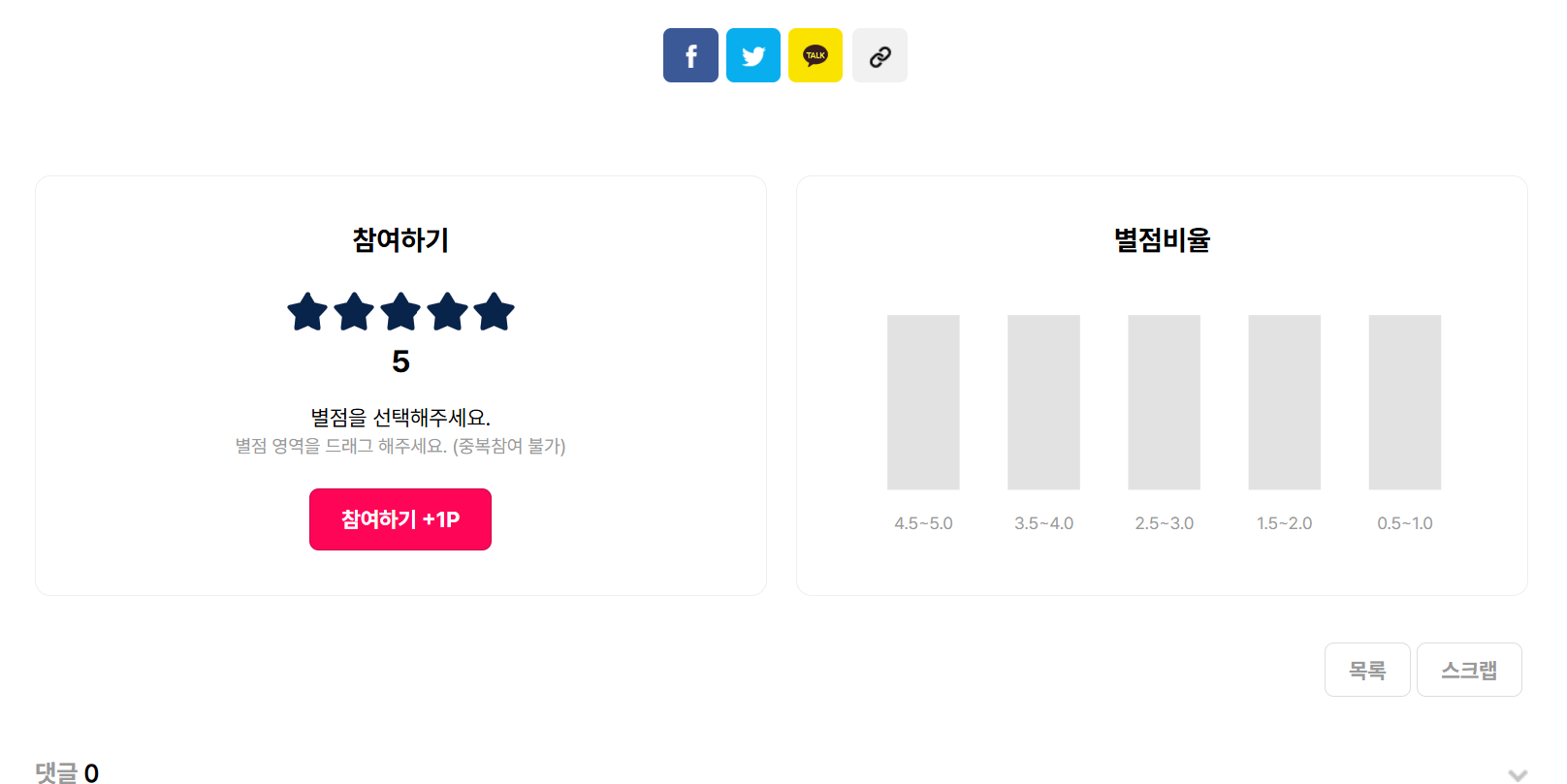Share via the Twitter icon
The image size is (1567, 784).
click(x=753, y=55)
